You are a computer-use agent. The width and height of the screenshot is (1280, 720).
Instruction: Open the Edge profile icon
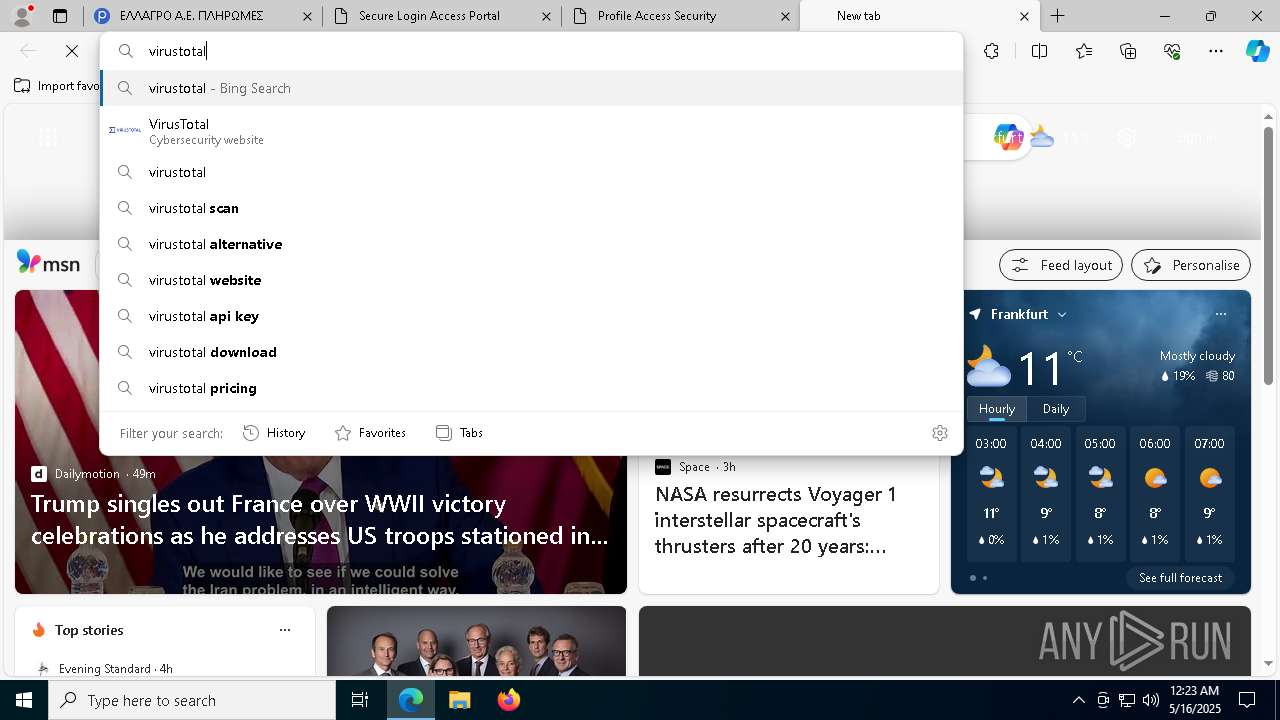tap(22, 15)
